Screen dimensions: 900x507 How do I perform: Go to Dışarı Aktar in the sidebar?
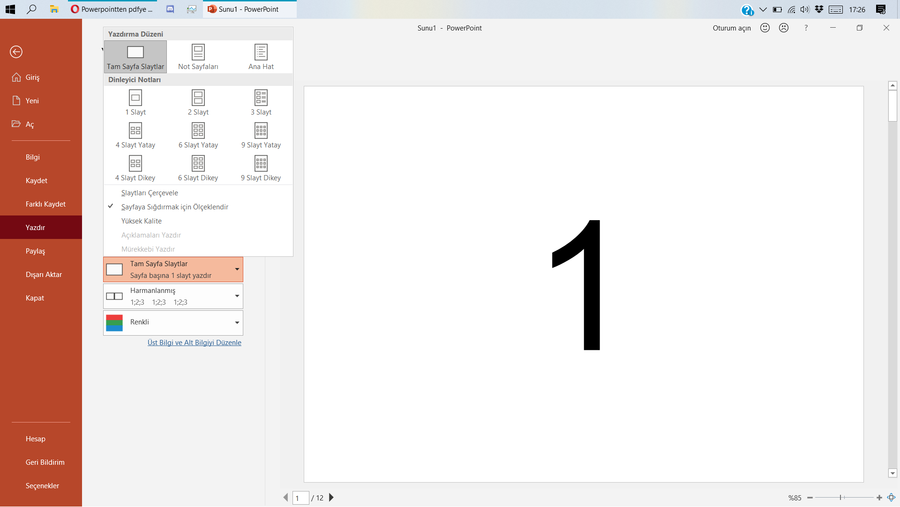tap(43, 274)
